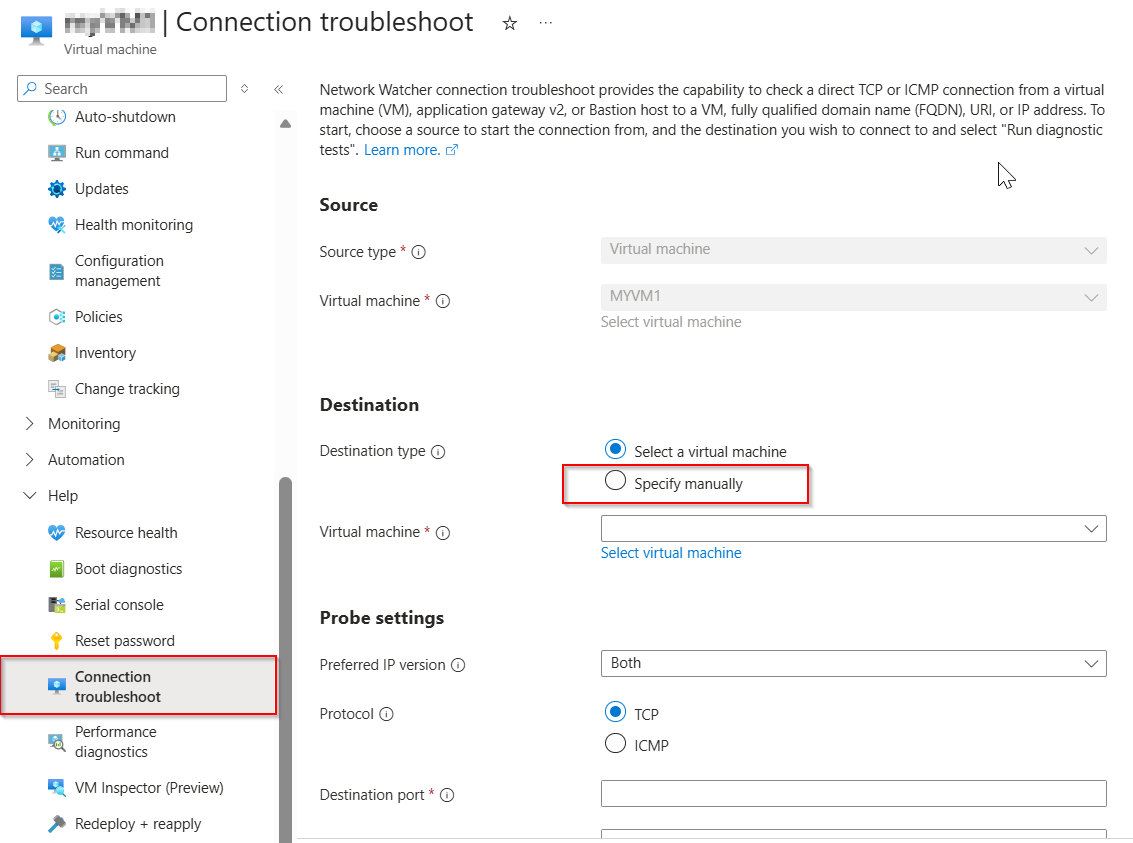Click blue Select virtual machine link
Viewport: 1133px width, 843px height.
[671, 553]
